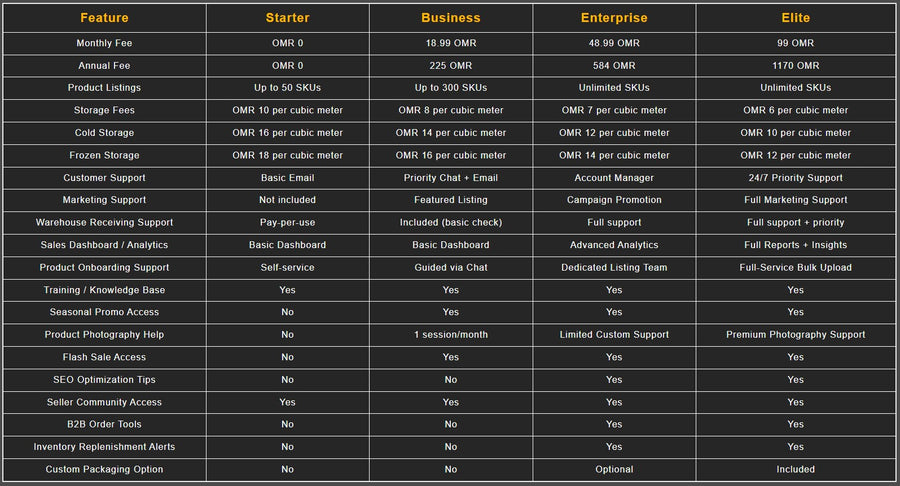Select the Business plan header

(x=451, y=18)
